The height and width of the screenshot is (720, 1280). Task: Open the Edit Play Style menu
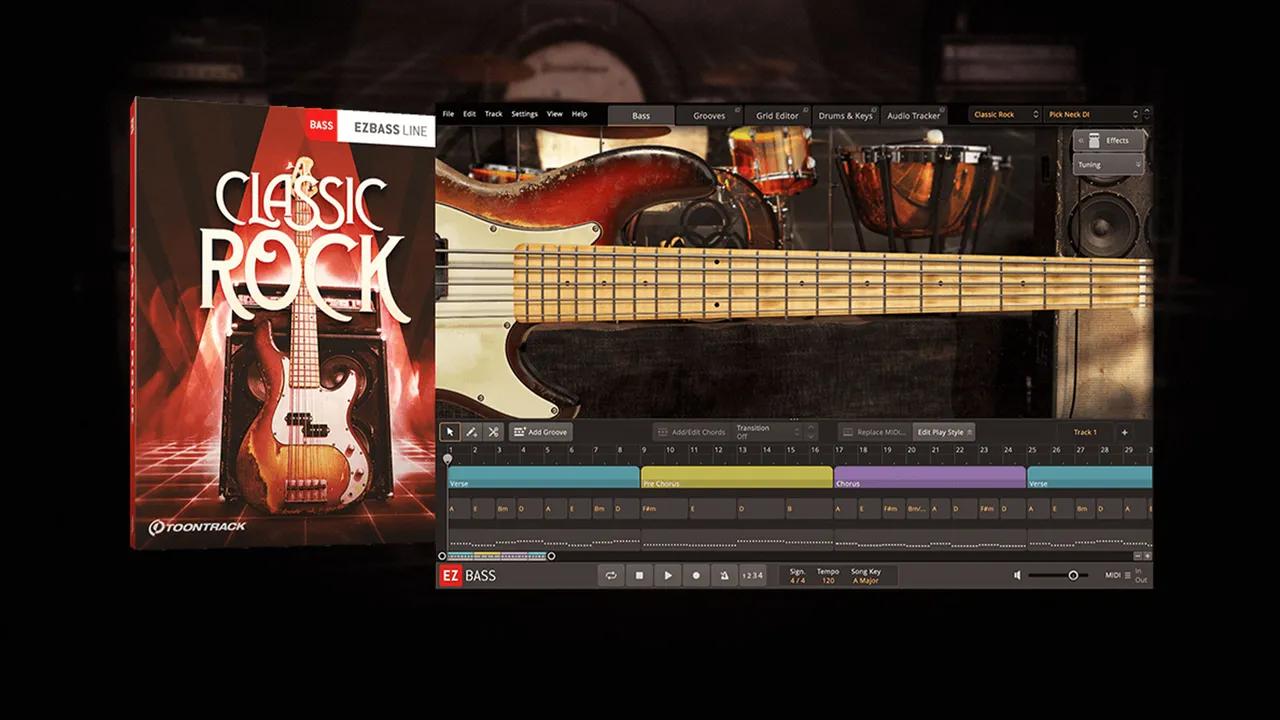click(x=944, y=432)
